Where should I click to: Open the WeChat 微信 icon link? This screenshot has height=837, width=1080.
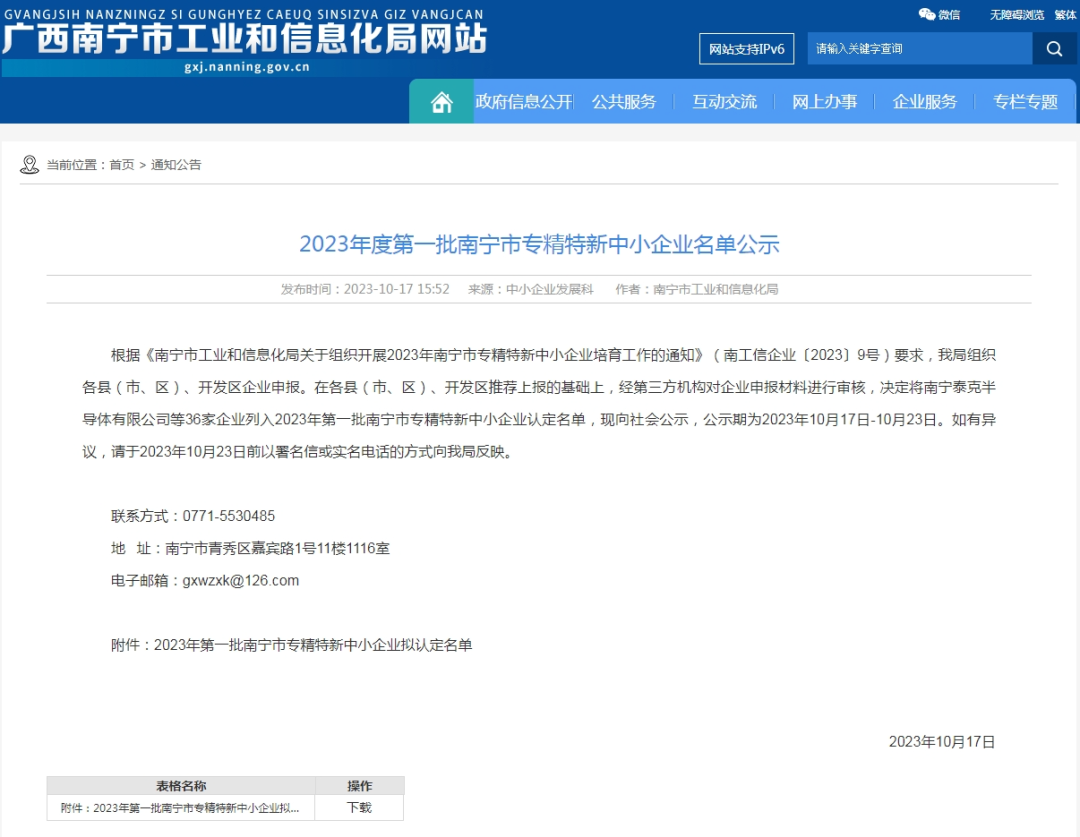[939, 14]
